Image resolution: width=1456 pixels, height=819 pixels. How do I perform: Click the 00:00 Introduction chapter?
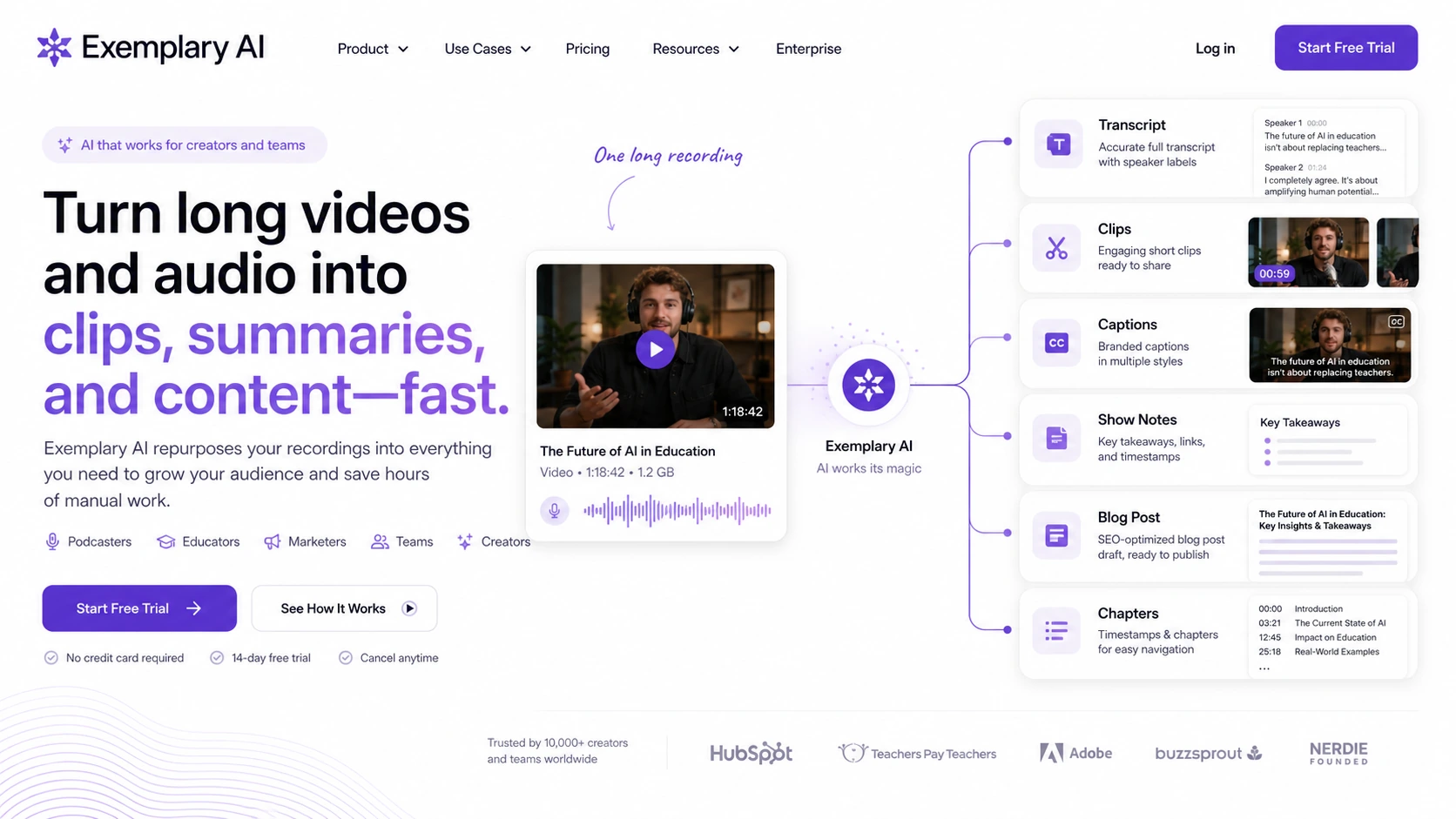[1300, 609]
